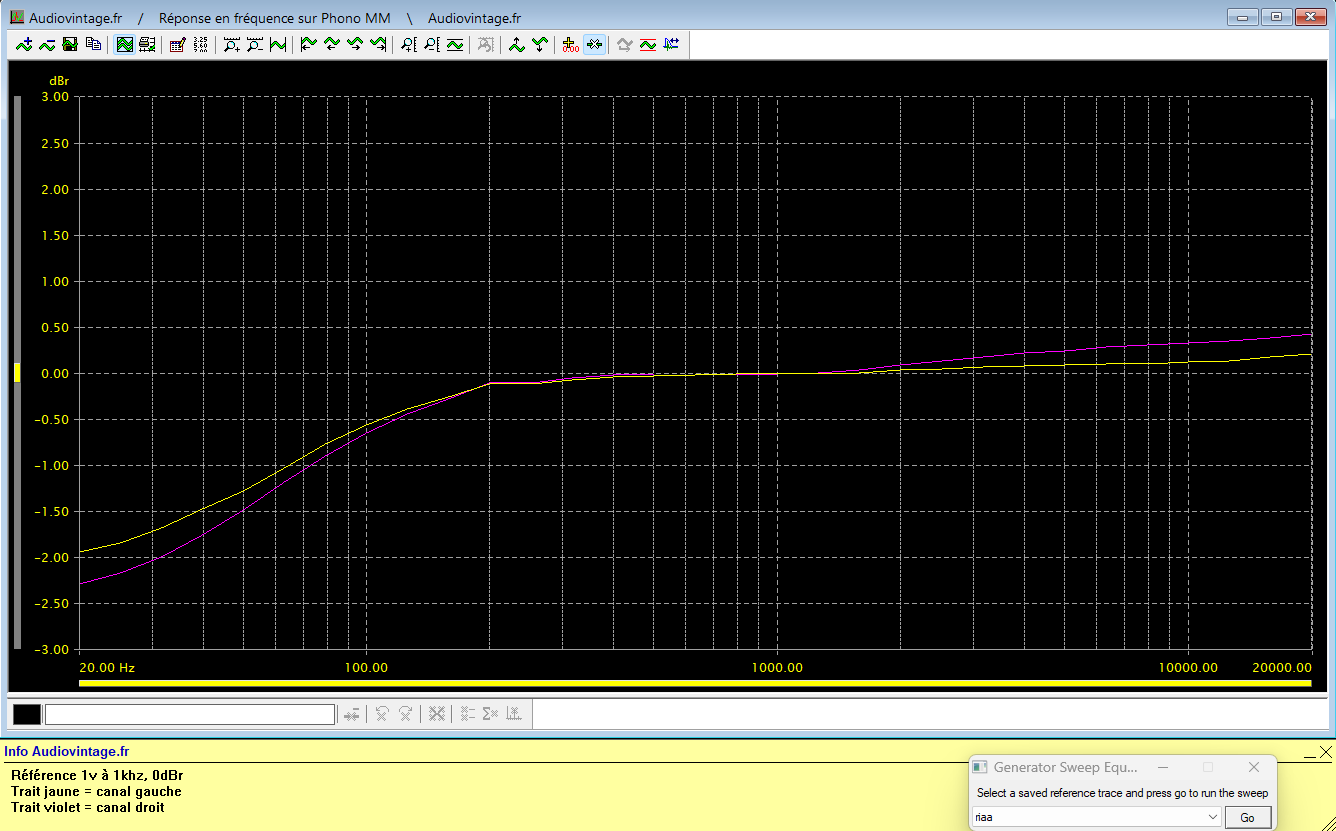Click the '20.00 Hz' axis label
Viewport: 1336px width, 831px height.
click(107, 668)
